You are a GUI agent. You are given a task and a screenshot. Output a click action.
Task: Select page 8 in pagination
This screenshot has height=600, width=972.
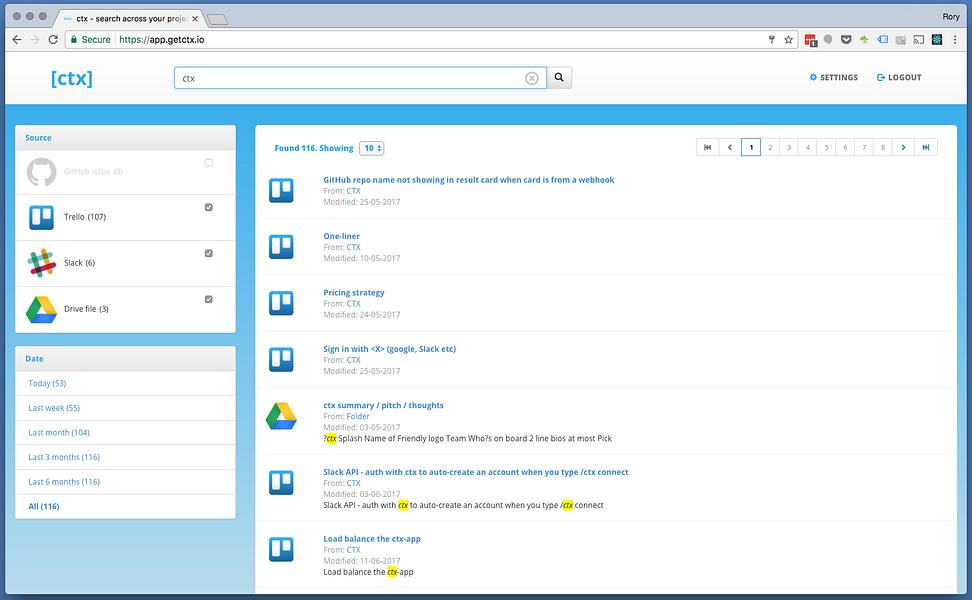(883, 148)
